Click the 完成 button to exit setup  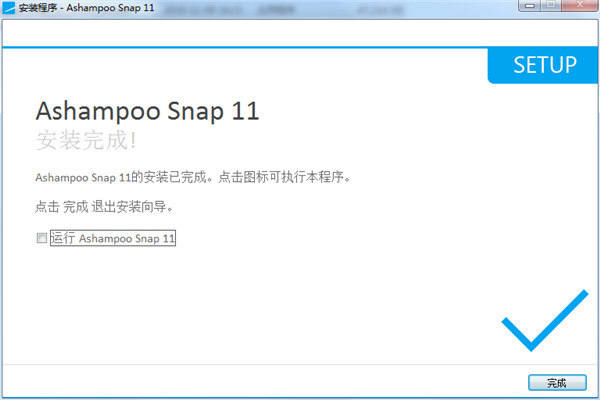click(x=557, y=382)
